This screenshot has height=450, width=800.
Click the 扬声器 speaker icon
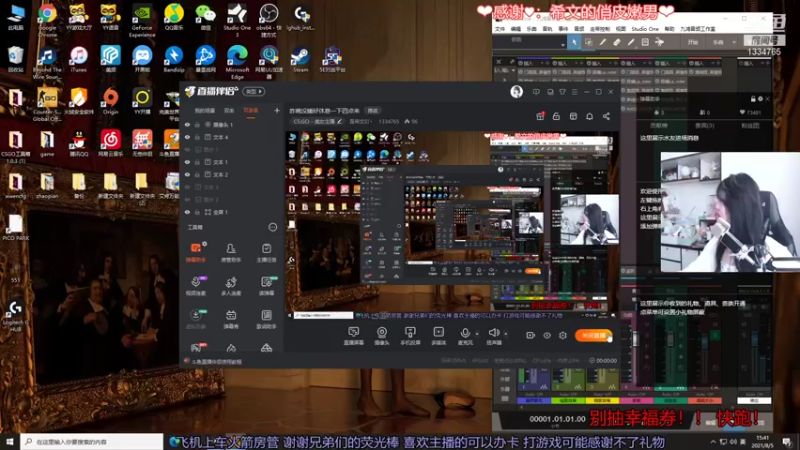493,333
